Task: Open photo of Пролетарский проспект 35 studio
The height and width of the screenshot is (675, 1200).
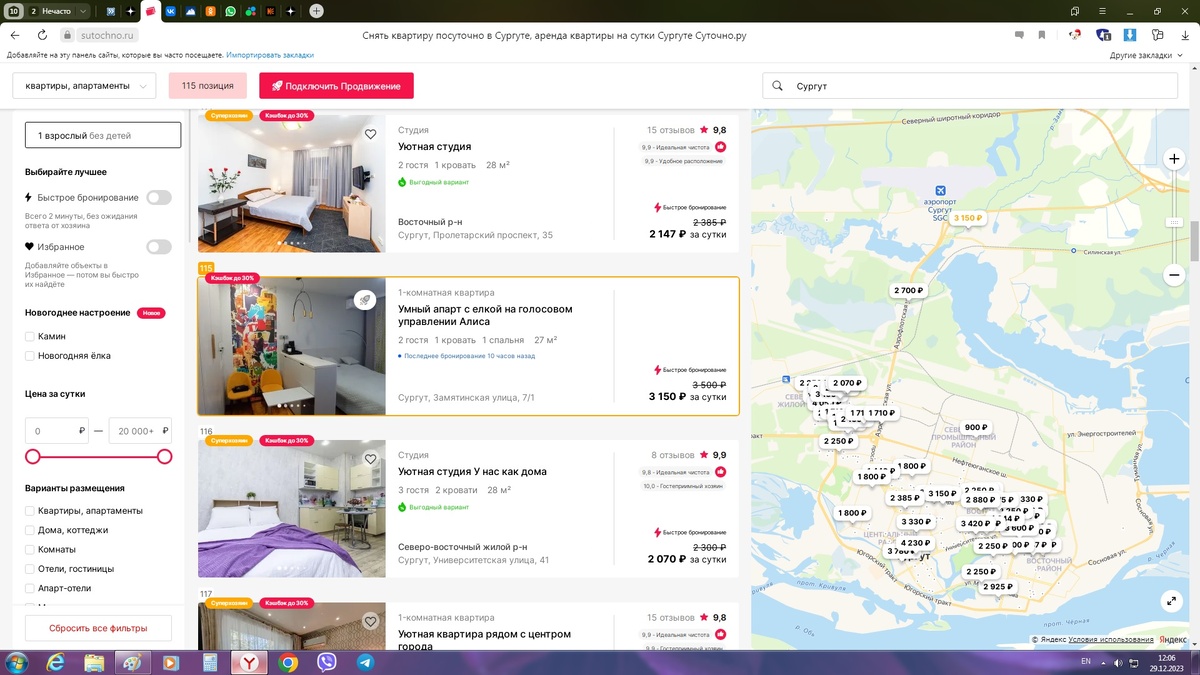Action: (291, 183)
